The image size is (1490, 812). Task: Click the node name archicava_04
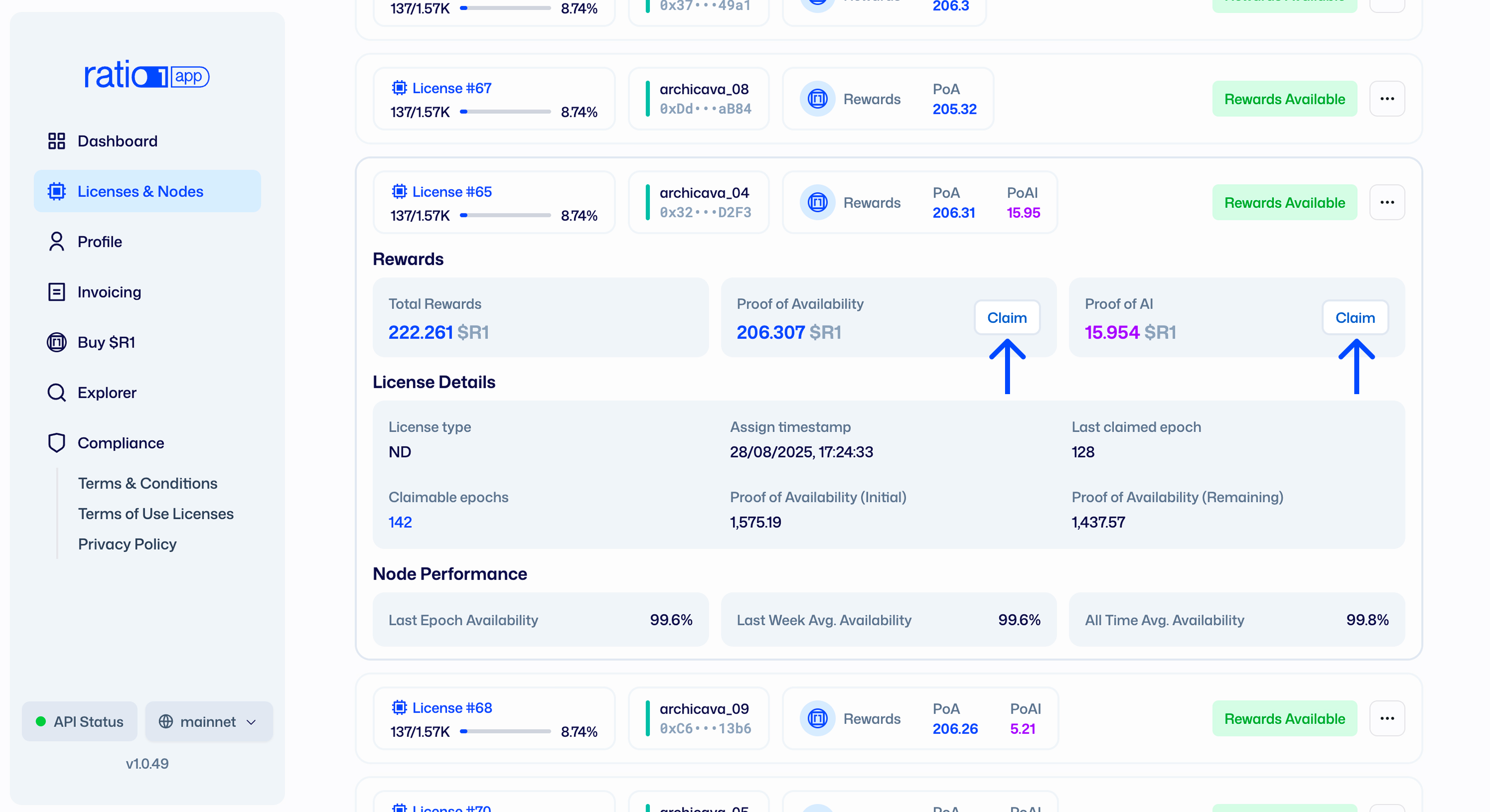tap(704, 193)
